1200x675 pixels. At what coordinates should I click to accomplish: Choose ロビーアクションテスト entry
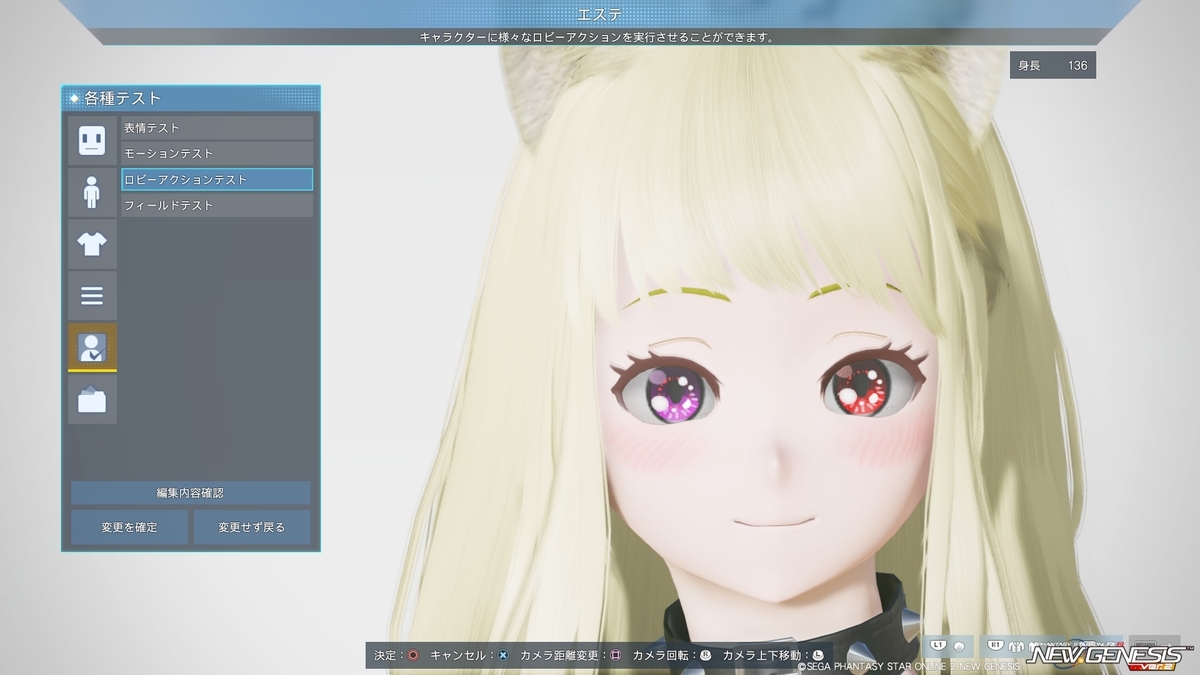217,179
